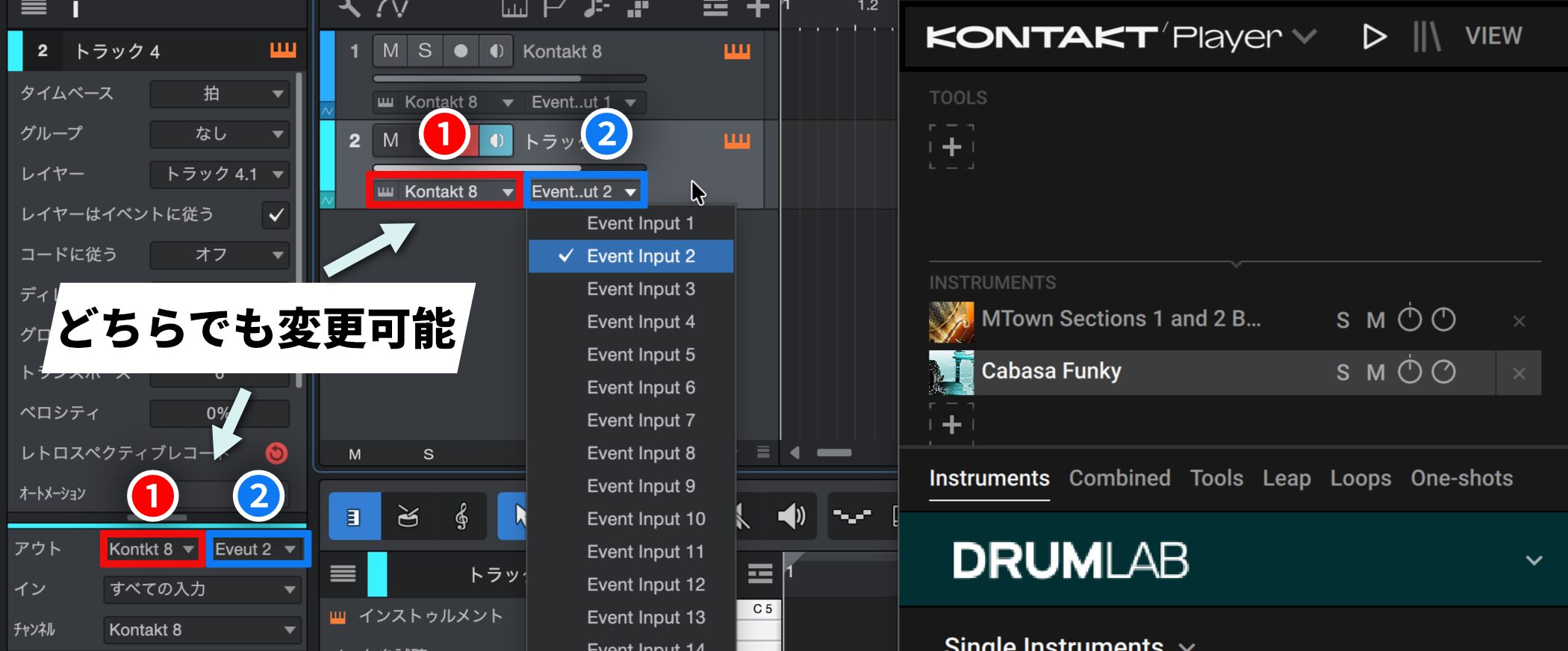Image resolution: width=1568 pixels, height=651 pixels.
Task: Click the retrospective record red icon
Action: 276,452
